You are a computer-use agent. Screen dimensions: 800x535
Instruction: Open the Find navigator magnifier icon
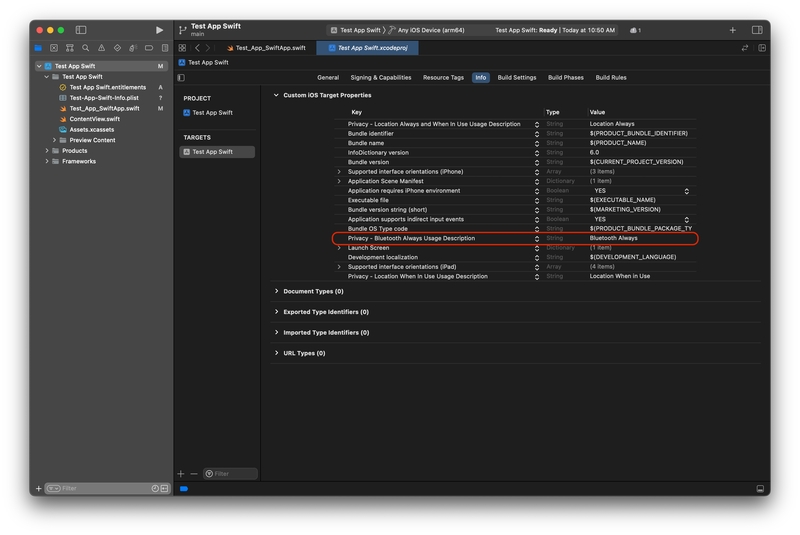[86, 48]
